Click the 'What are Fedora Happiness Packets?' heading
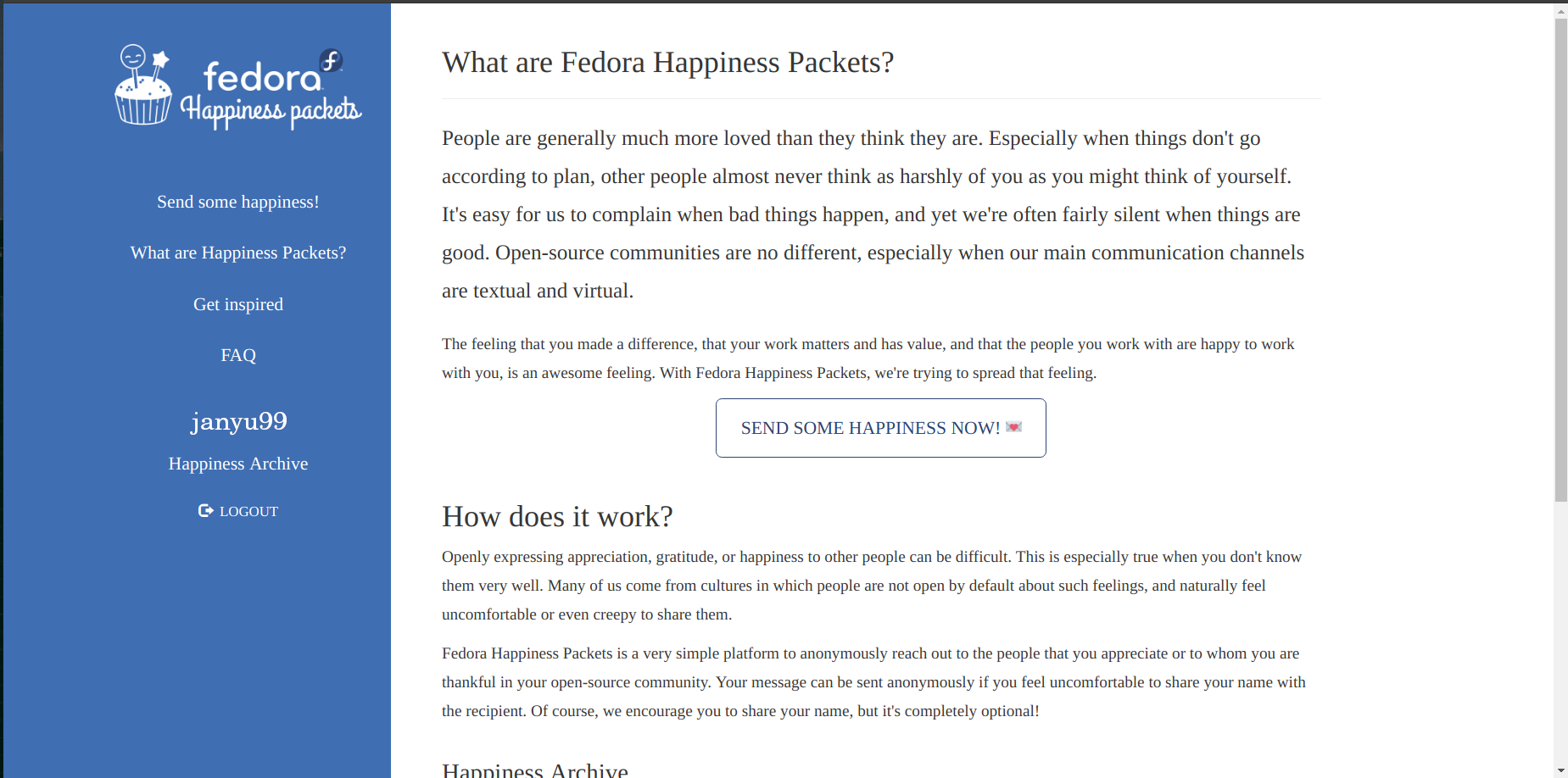 click(667, 62)
